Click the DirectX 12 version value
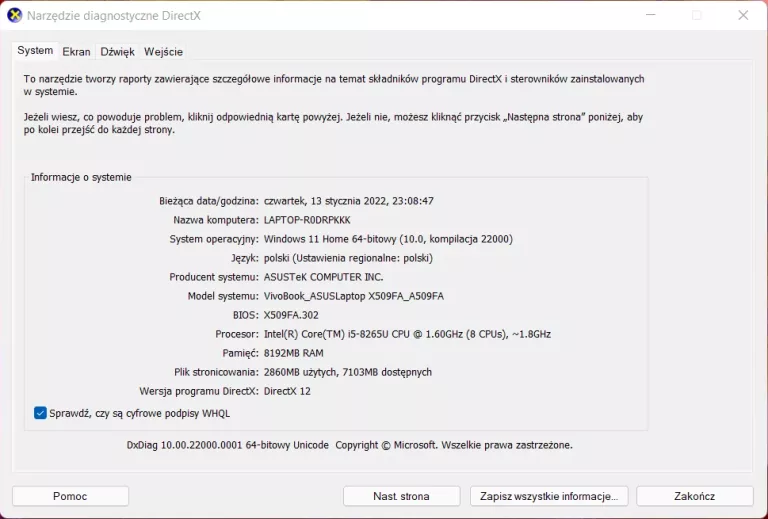Image resolution: width=768 pixels, height=519 pixels. coord(287,391)
